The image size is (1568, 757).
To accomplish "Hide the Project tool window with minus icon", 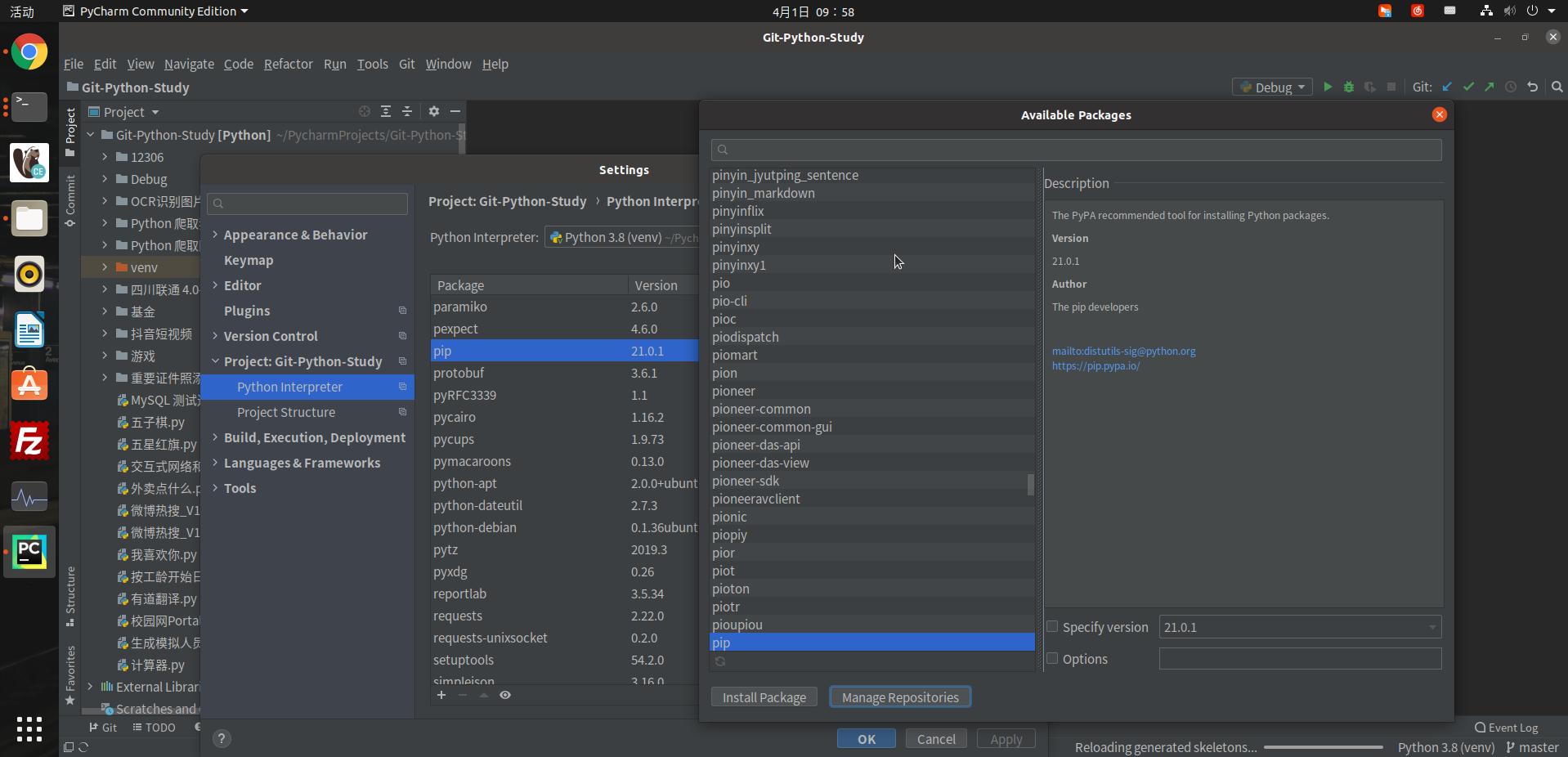I will click(455, 111).
